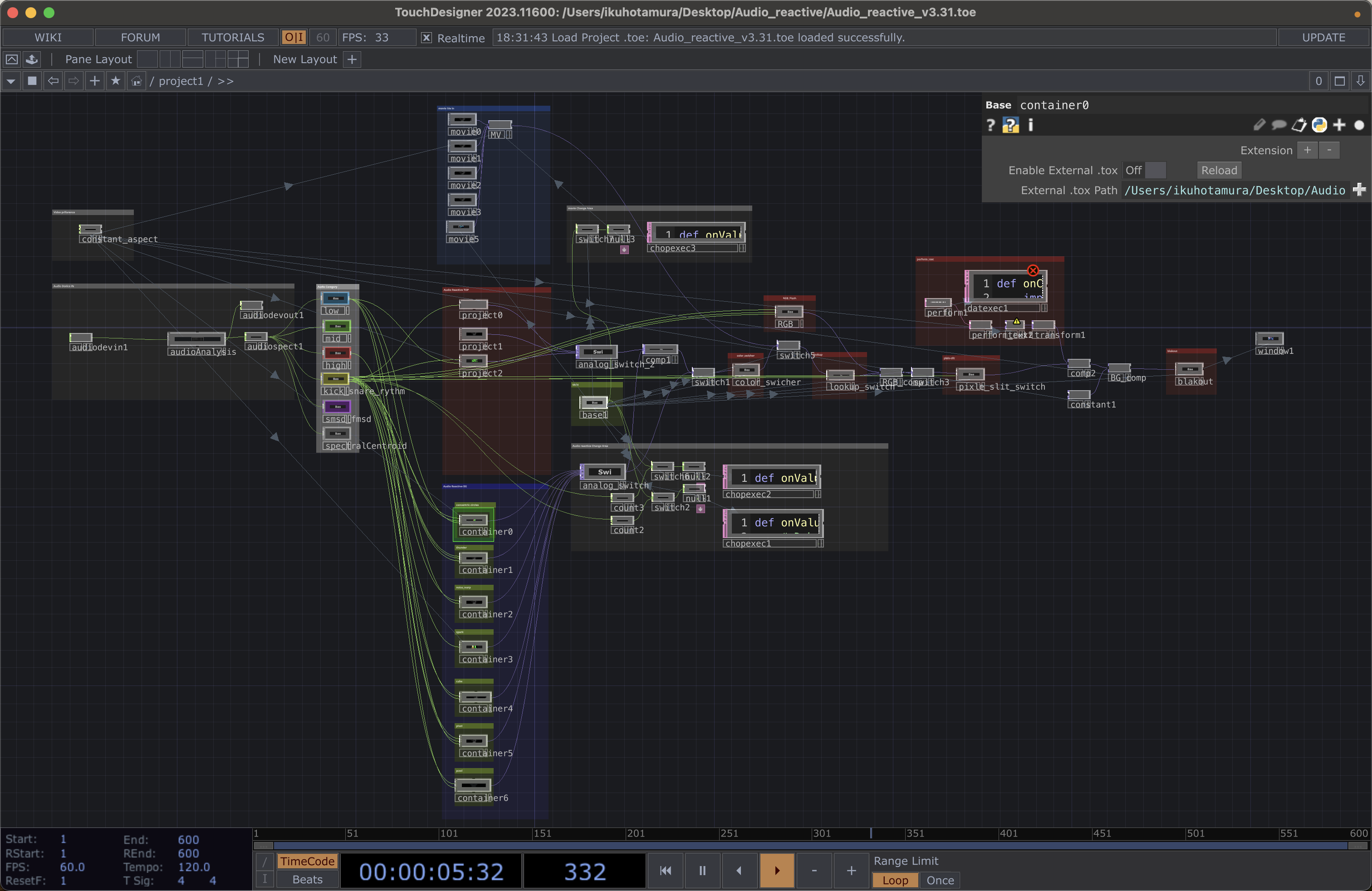Click the timeline range bar
Viewport: 1372px width, 891px height.
click(810, 846)
